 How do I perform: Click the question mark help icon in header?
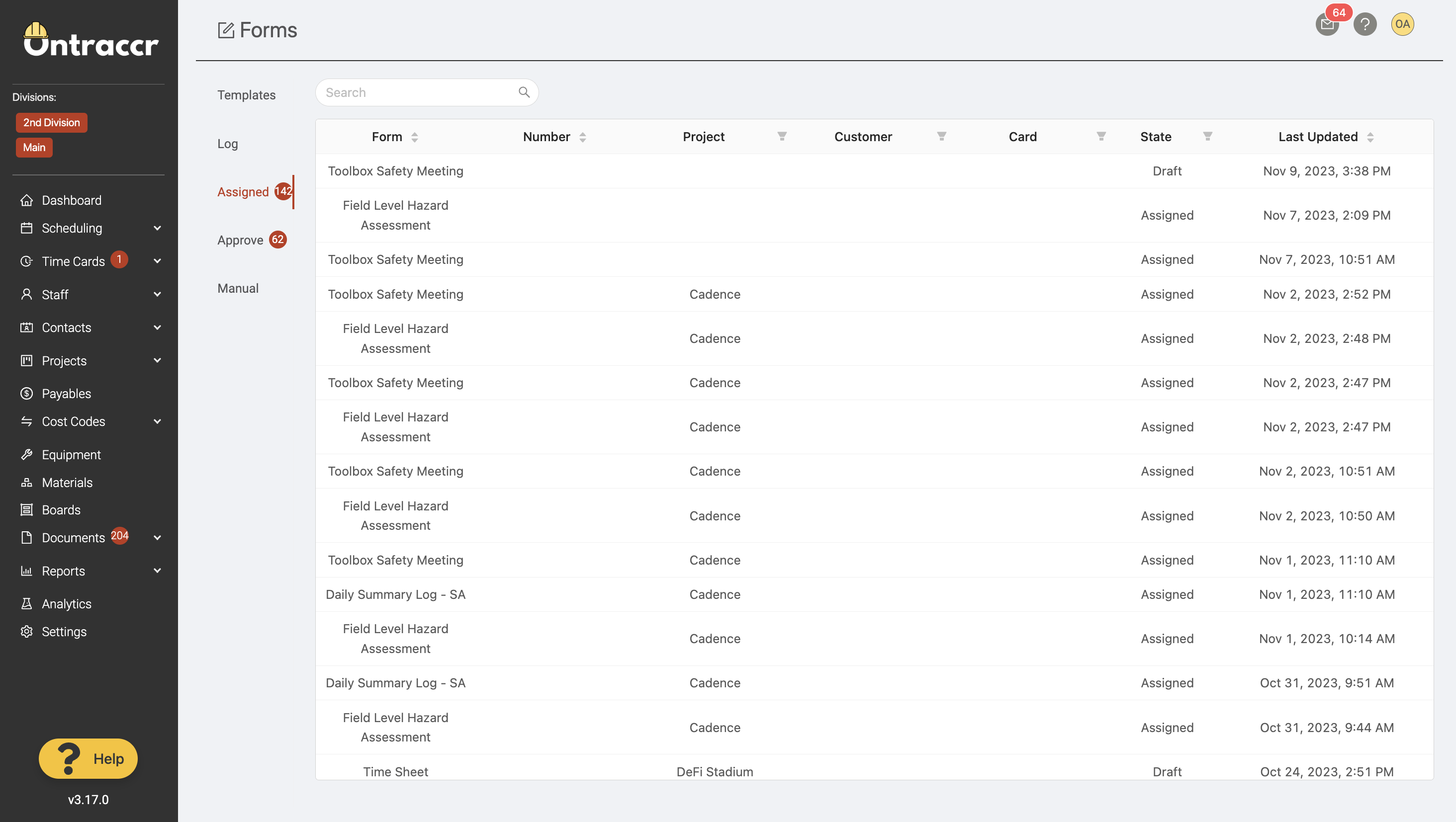click(1365, 24)
